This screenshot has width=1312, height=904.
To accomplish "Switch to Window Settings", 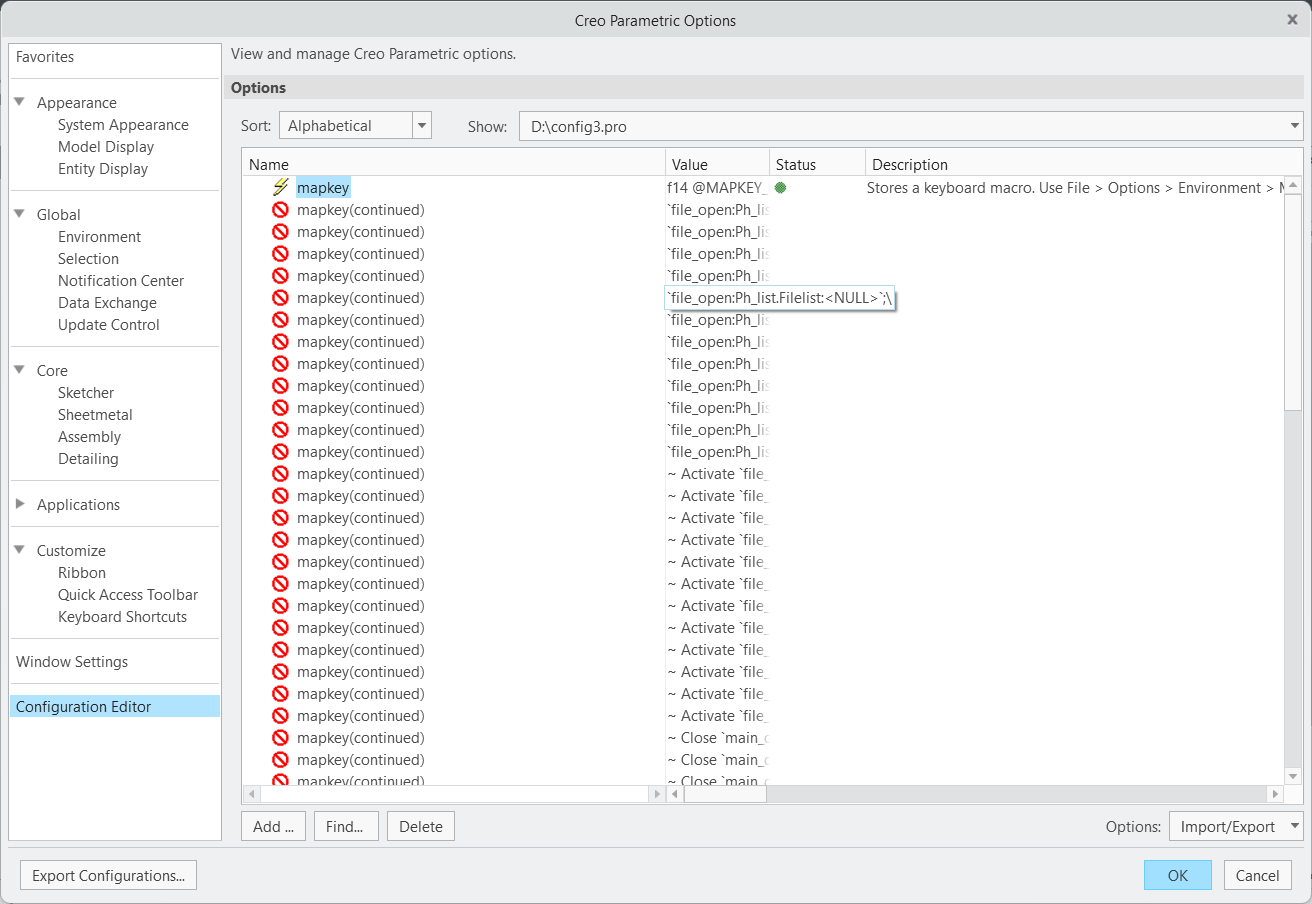I will [x=71, y=661].
